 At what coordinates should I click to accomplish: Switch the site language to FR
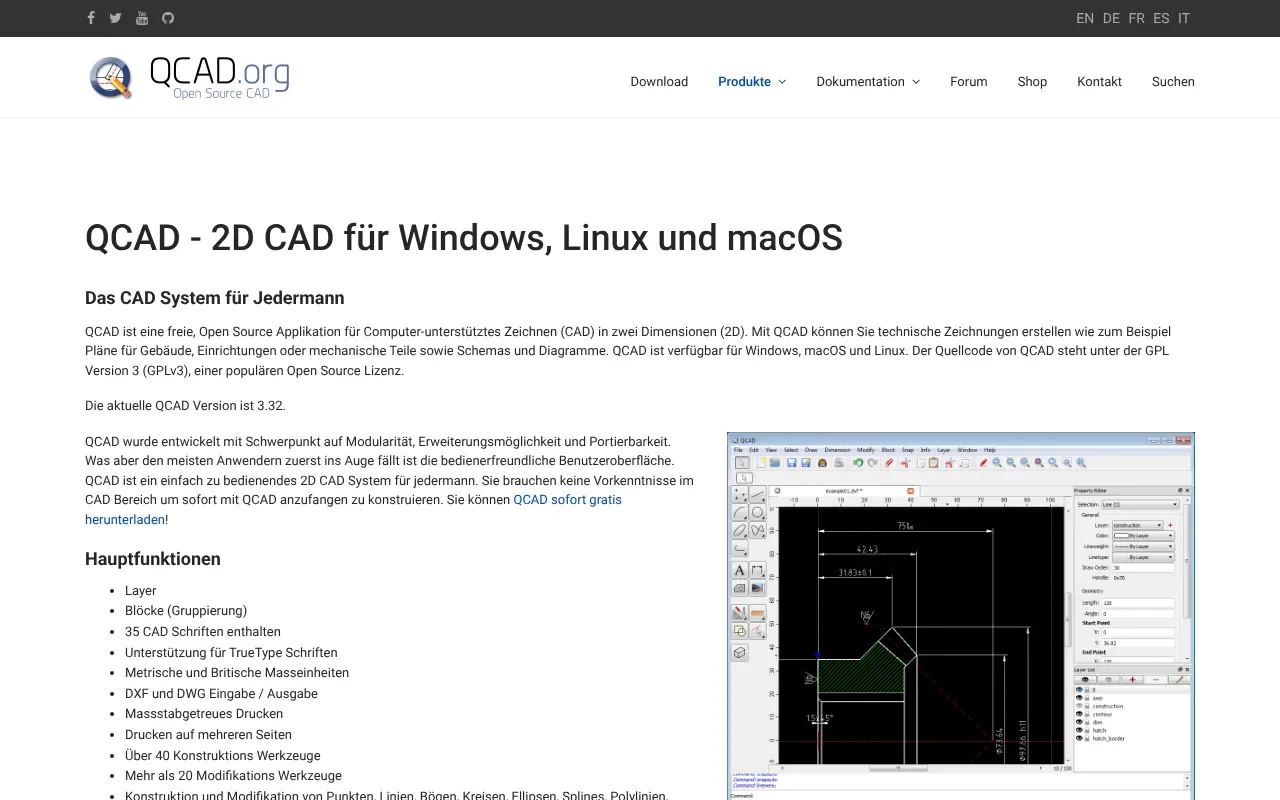coord(1136,18)
